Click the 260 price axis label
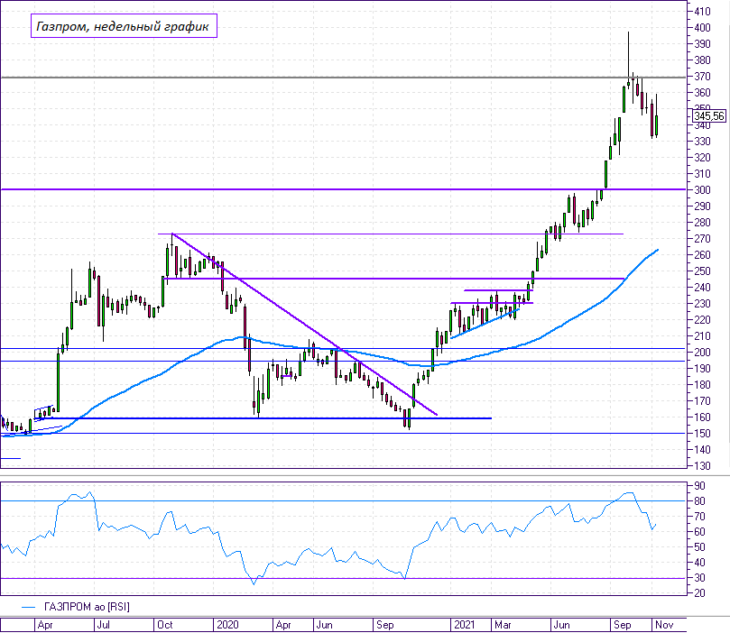The width and height of the screenshot is (730, 633). pos(702,255)
